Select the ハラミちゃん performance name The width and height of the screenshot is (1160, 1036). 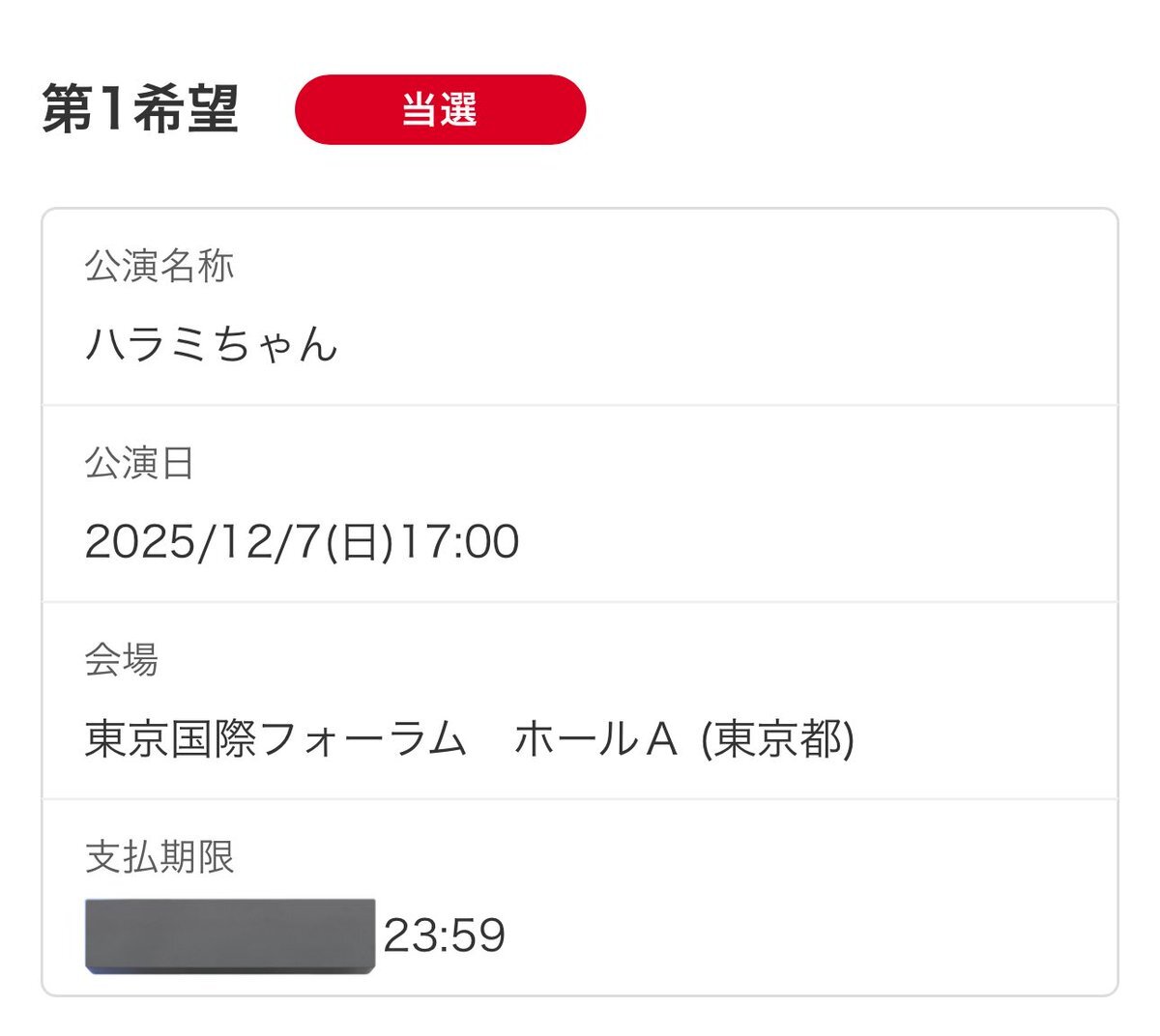pos(212,344)
